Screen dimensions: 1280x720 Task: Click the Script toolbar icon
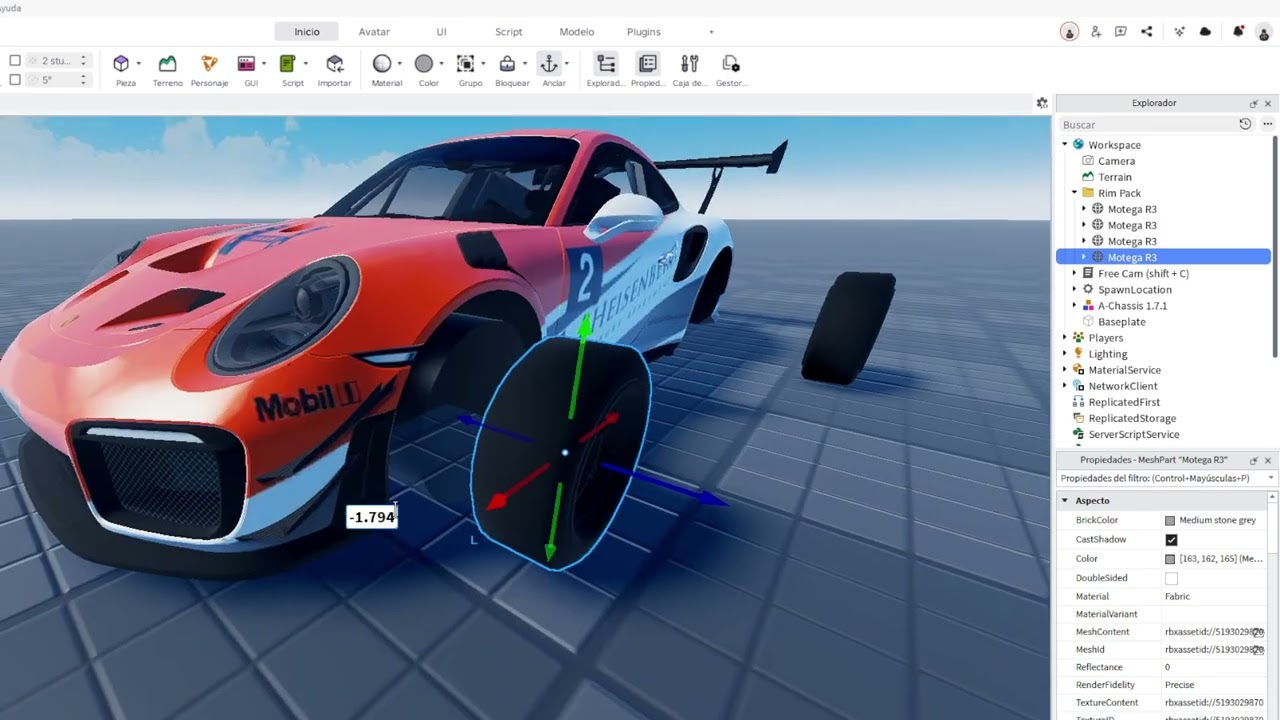tap(288, 64)
